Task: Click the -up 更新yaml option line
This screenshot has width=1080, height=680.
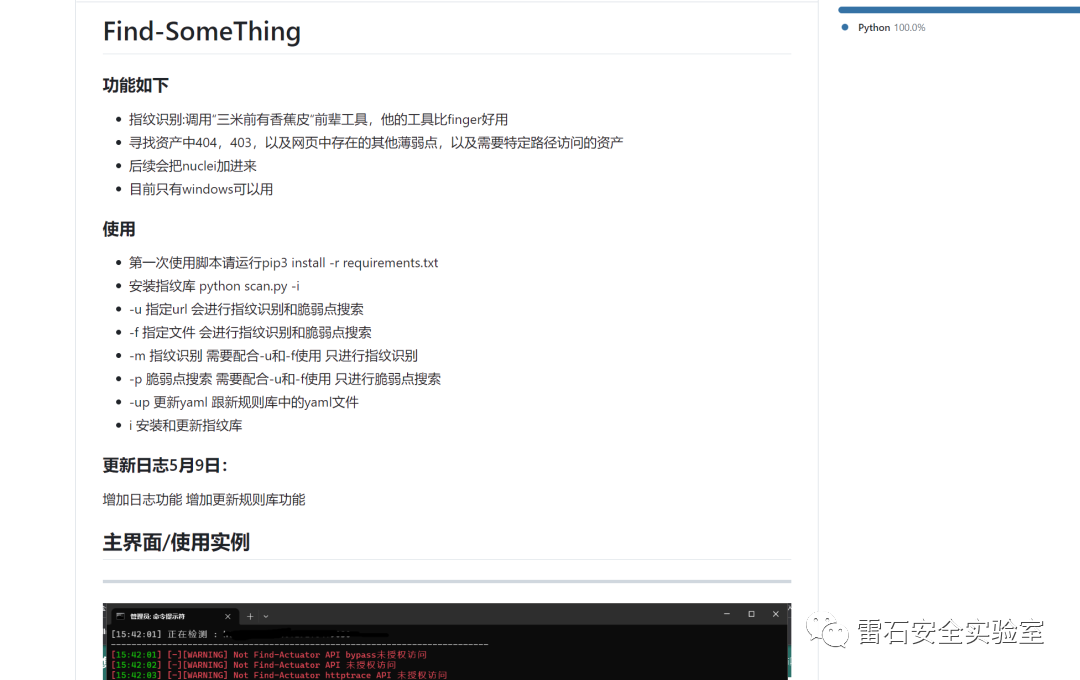Action: click(x=244, y=402)
